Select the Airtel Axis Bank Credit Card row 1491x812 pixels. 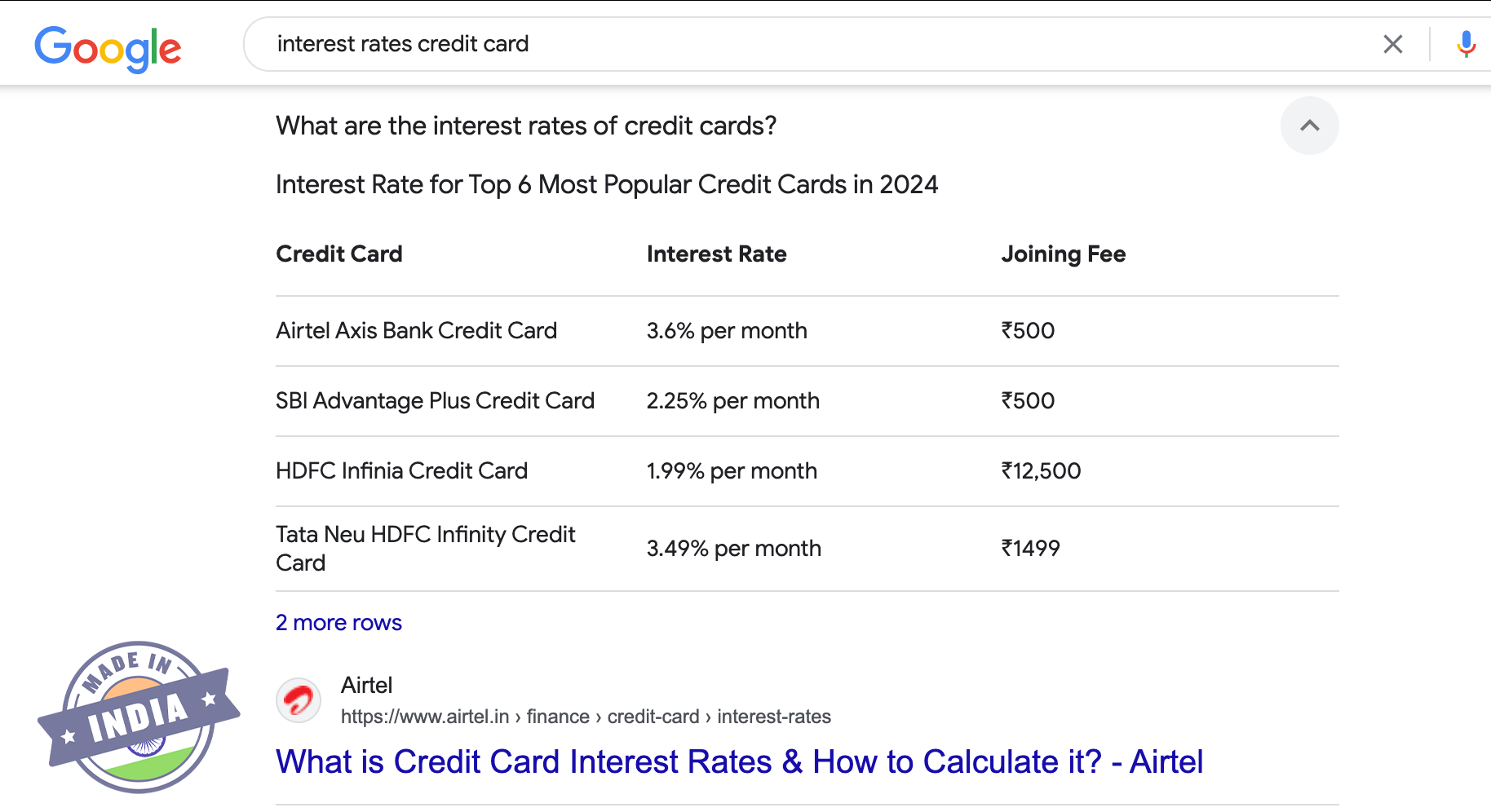coord(416,331)
